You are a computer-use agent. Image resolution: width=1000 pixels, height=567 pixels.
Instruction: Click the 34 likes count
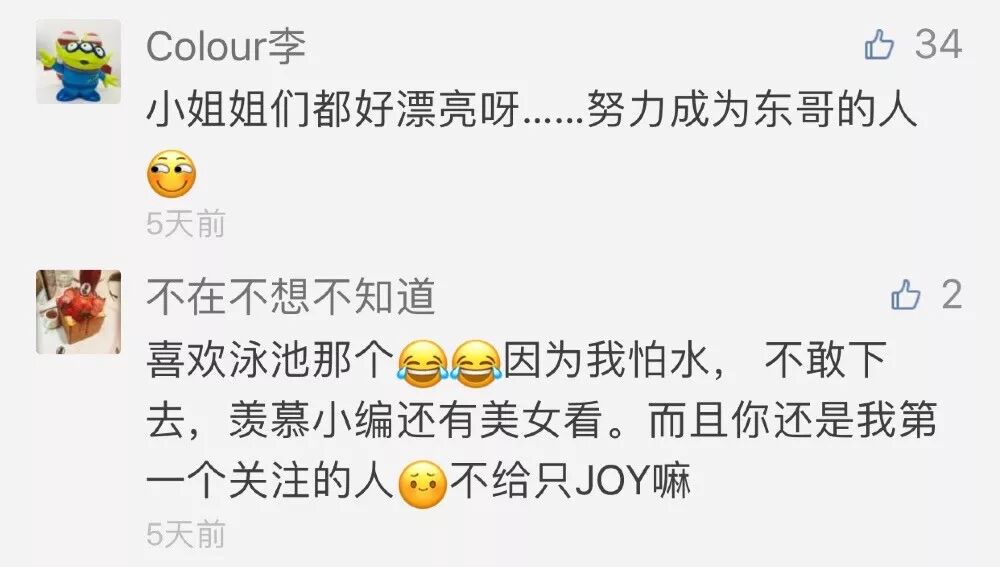[x=938, y=45]
